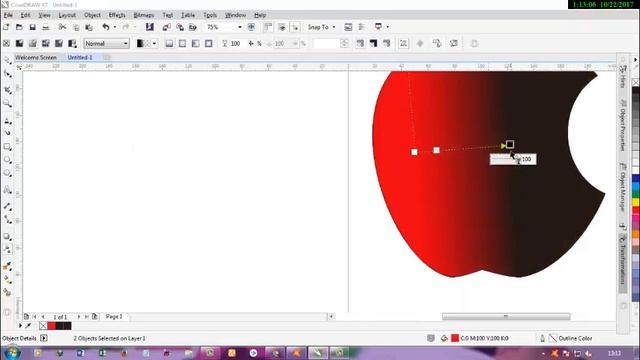Select the Zoom tool magnifier
The image size is (640, 360).
(x=7, y=104)
